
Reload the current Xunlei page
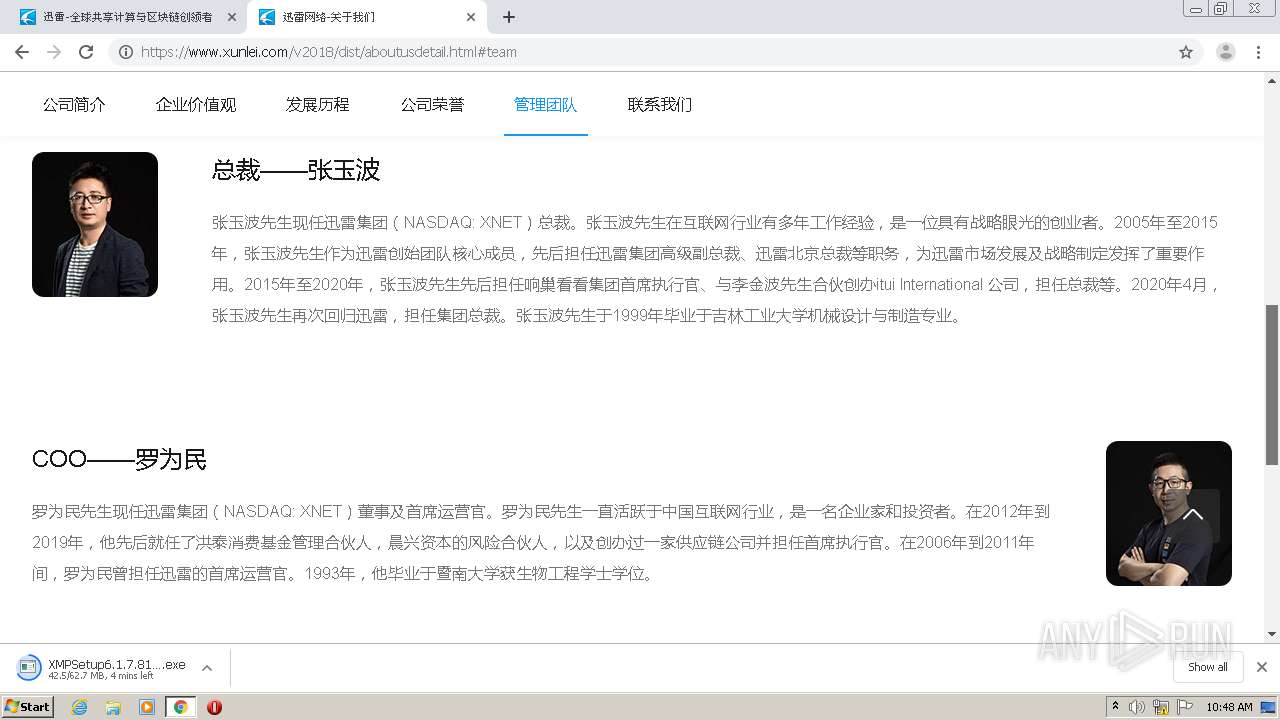[x=86, y=52]
